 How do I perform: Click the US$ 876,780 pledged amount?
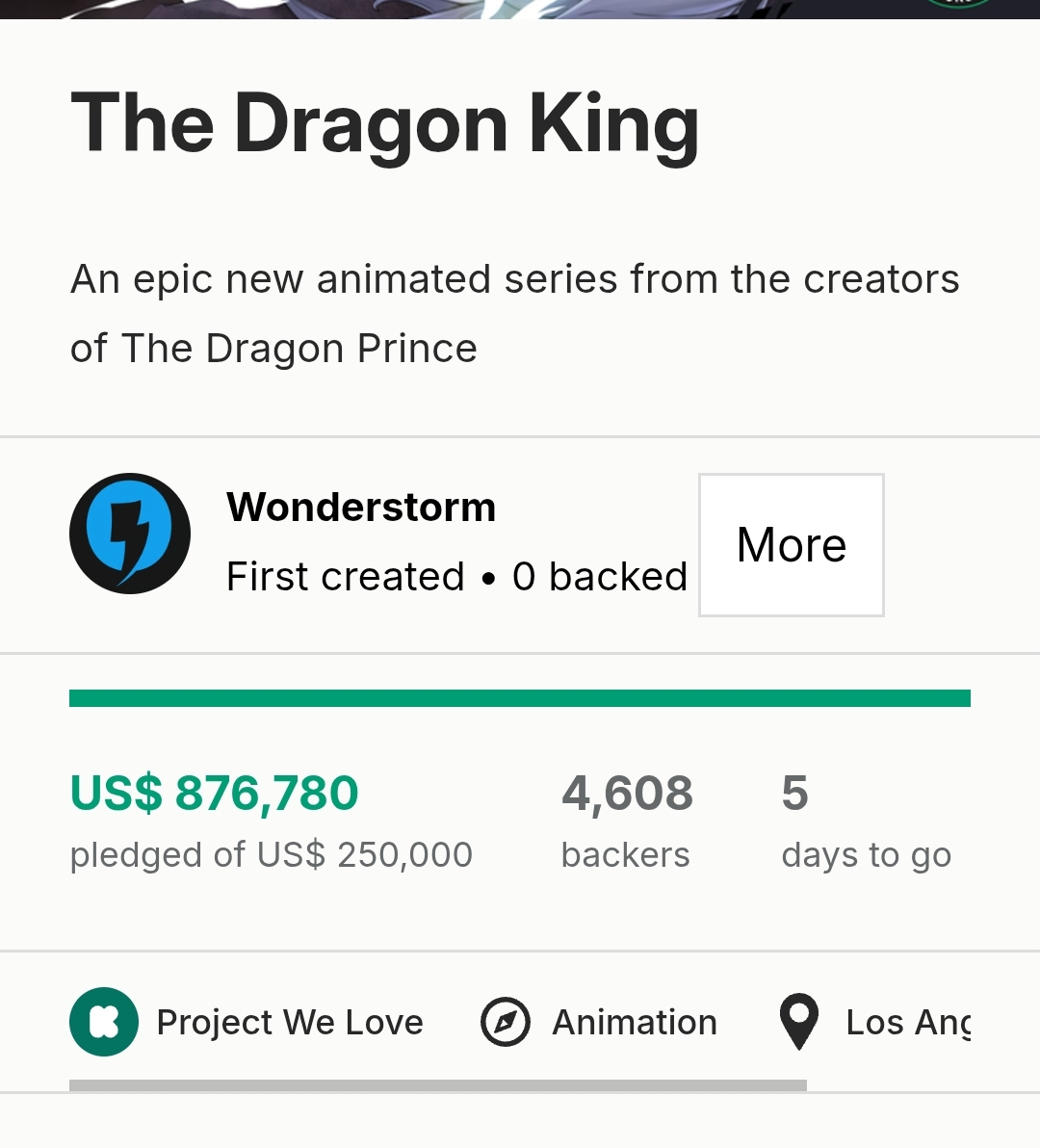point(215,794)
